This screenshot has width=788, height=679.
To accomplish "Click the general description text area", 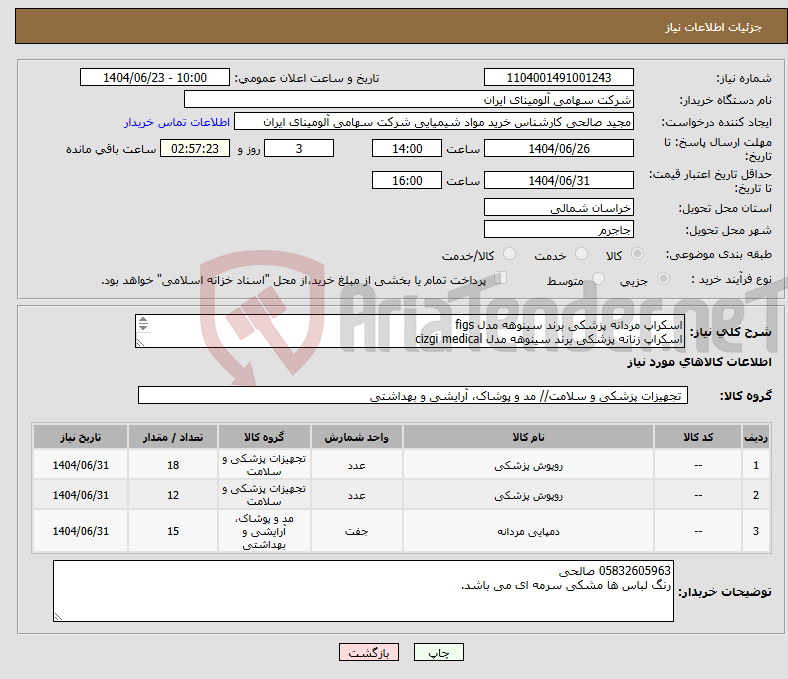I will [410, 331].
